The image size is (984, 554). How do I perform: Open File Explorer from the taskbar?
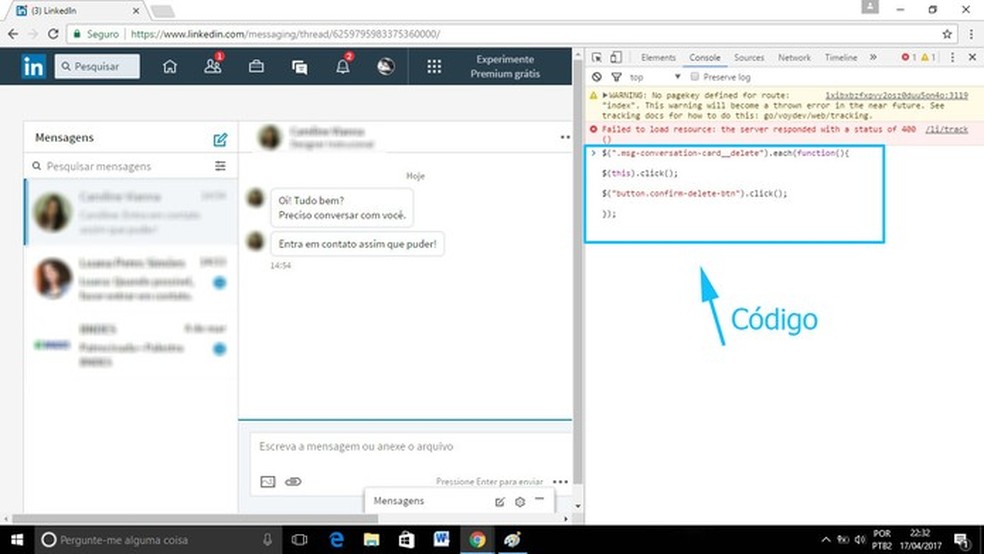[372, 540]
